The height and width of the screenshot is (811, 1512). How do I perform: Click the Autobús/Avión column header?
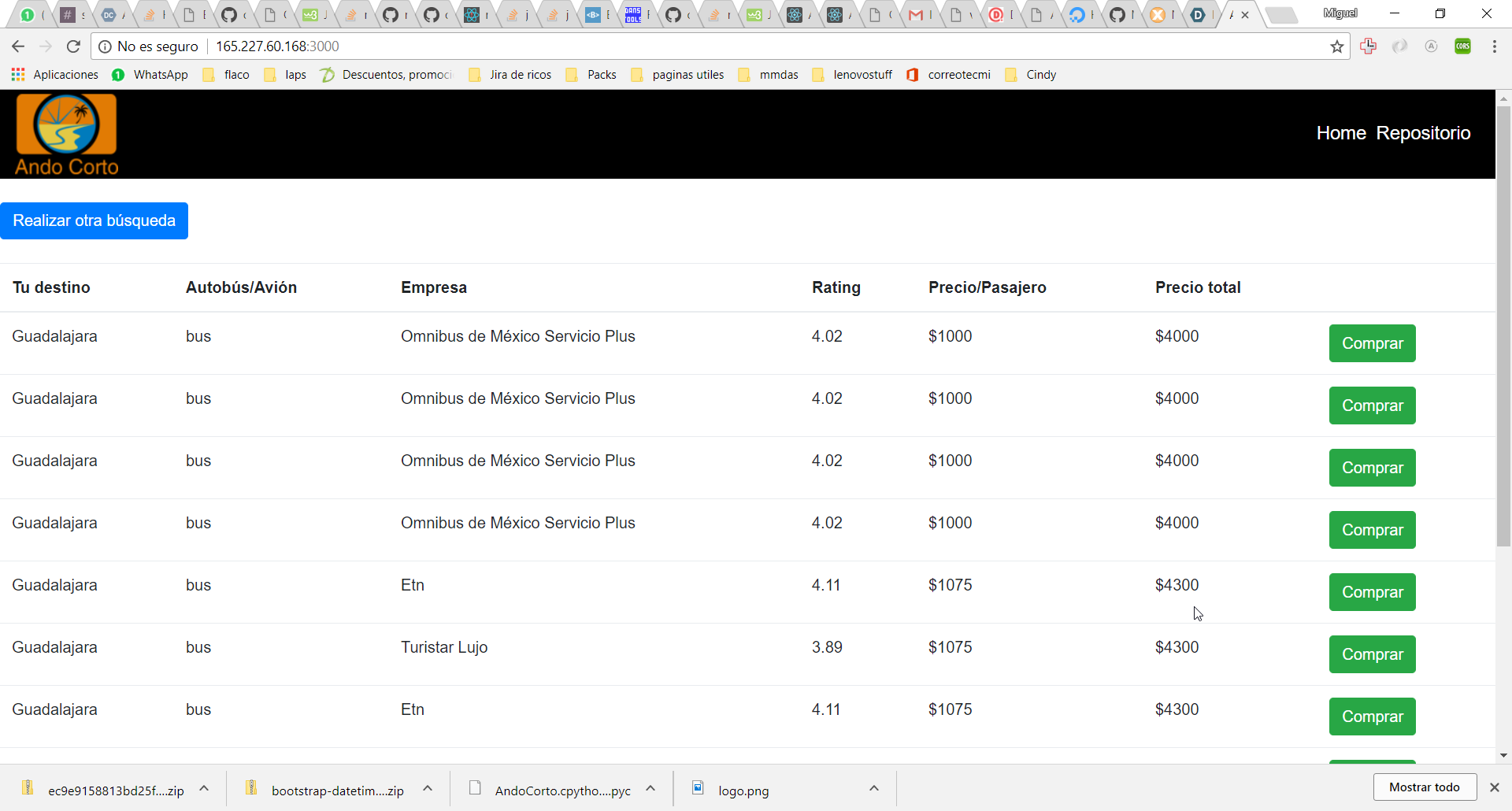tap(241, 287)
